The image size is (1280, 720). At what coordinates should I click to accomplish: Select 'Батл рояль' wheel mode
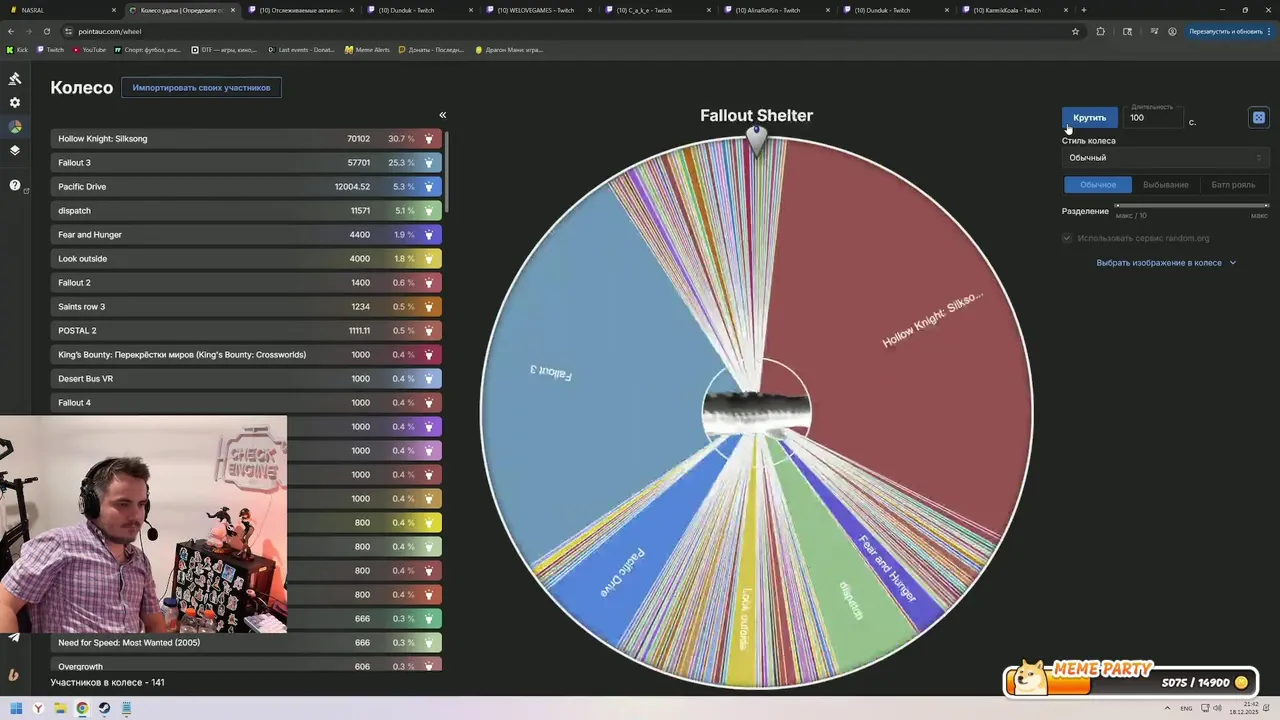1233,185
